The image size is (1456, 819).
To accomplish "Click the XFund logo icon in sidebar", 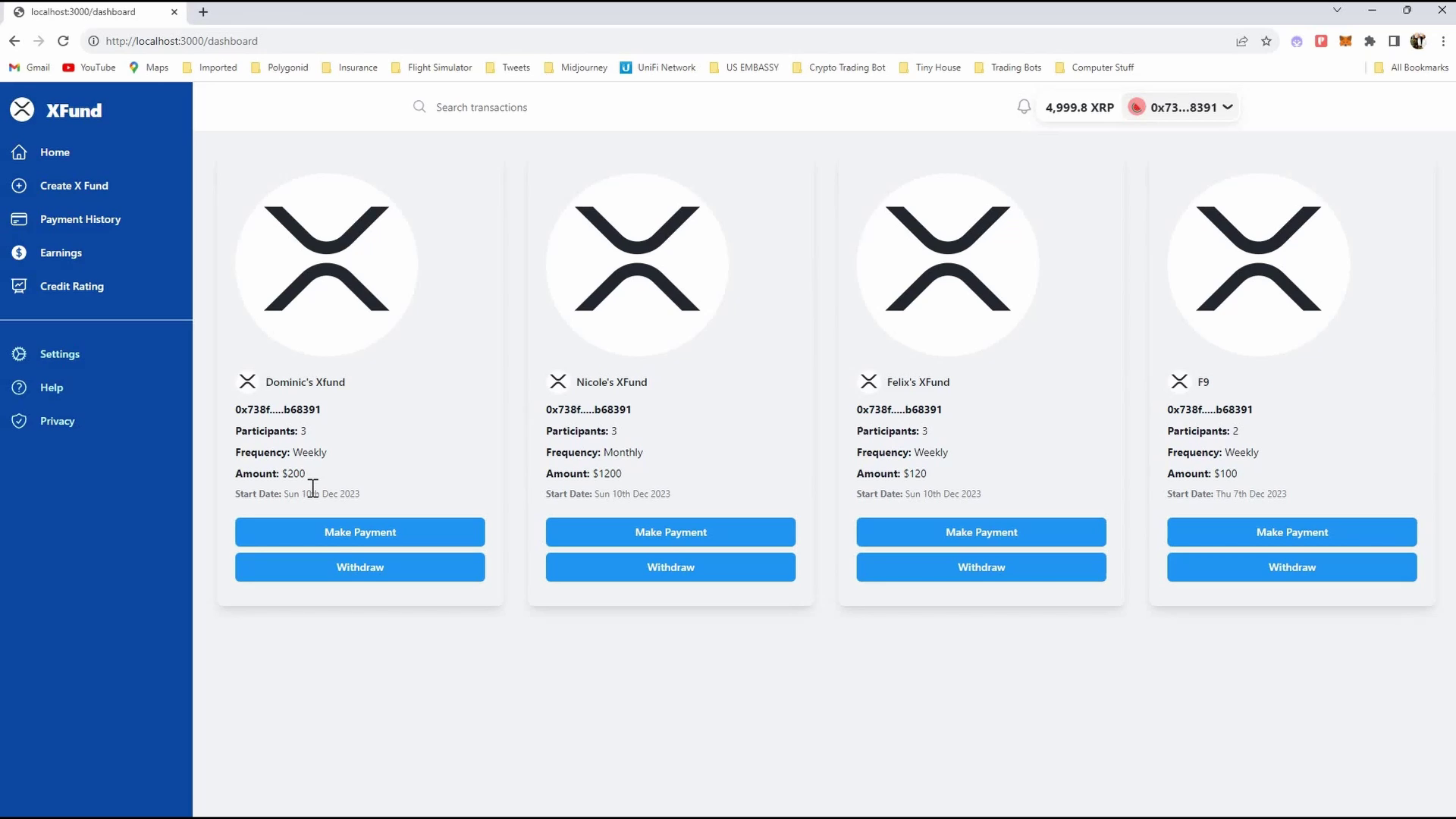I will click(22, 110).
